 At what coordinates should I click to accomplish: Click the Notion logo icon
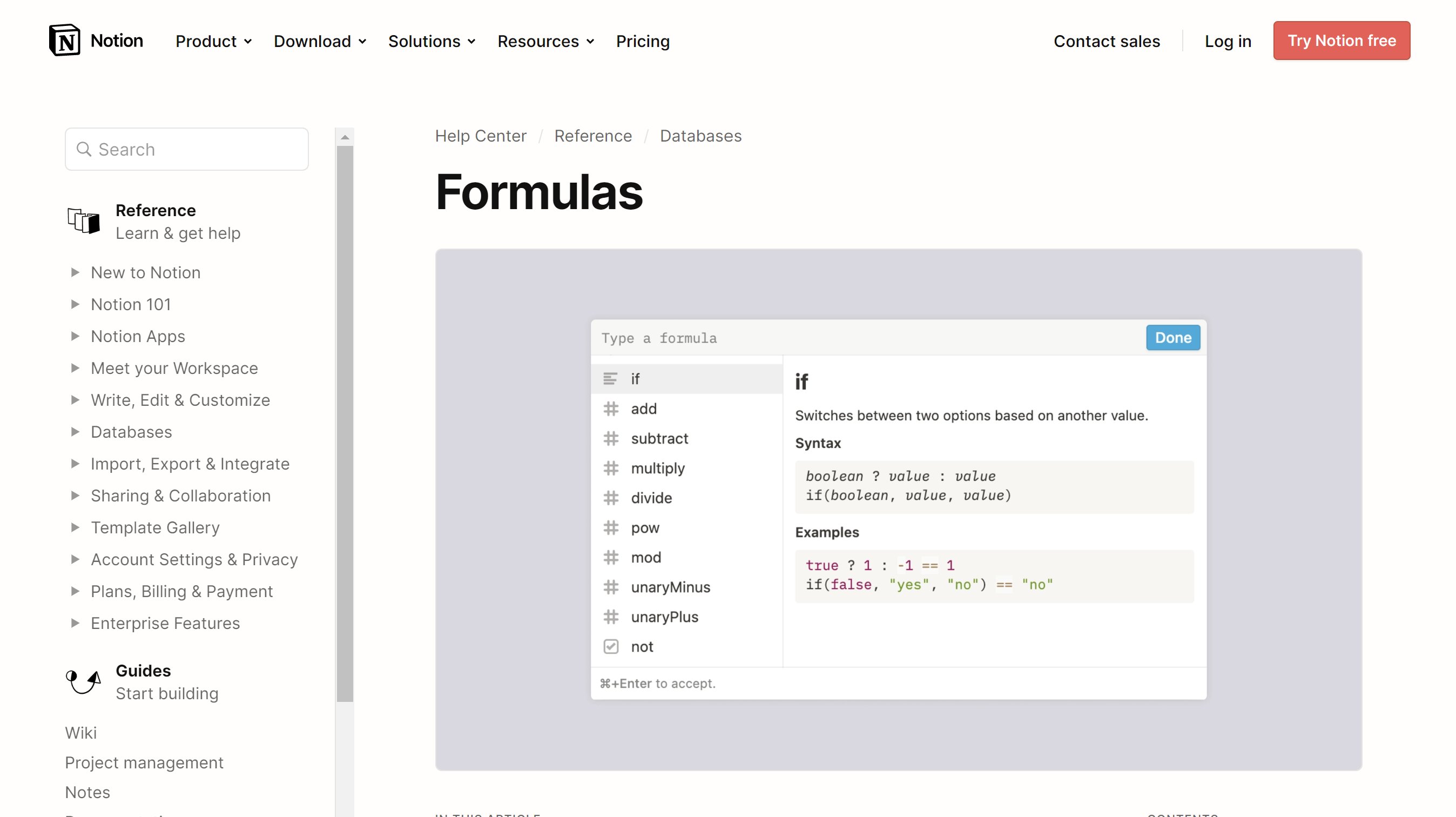pyautogui.click(x=66, y=40)
